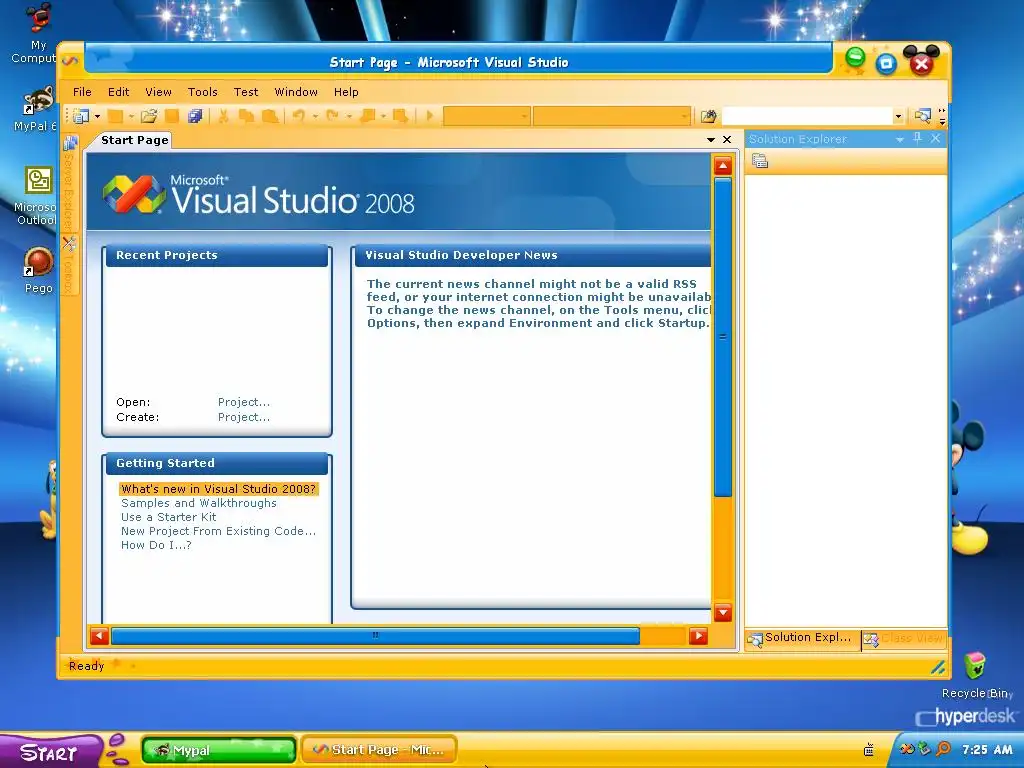Open the Recycle Bin on desktop
This screenshot has width=1024, height=768.
click(x=976, y=675)
